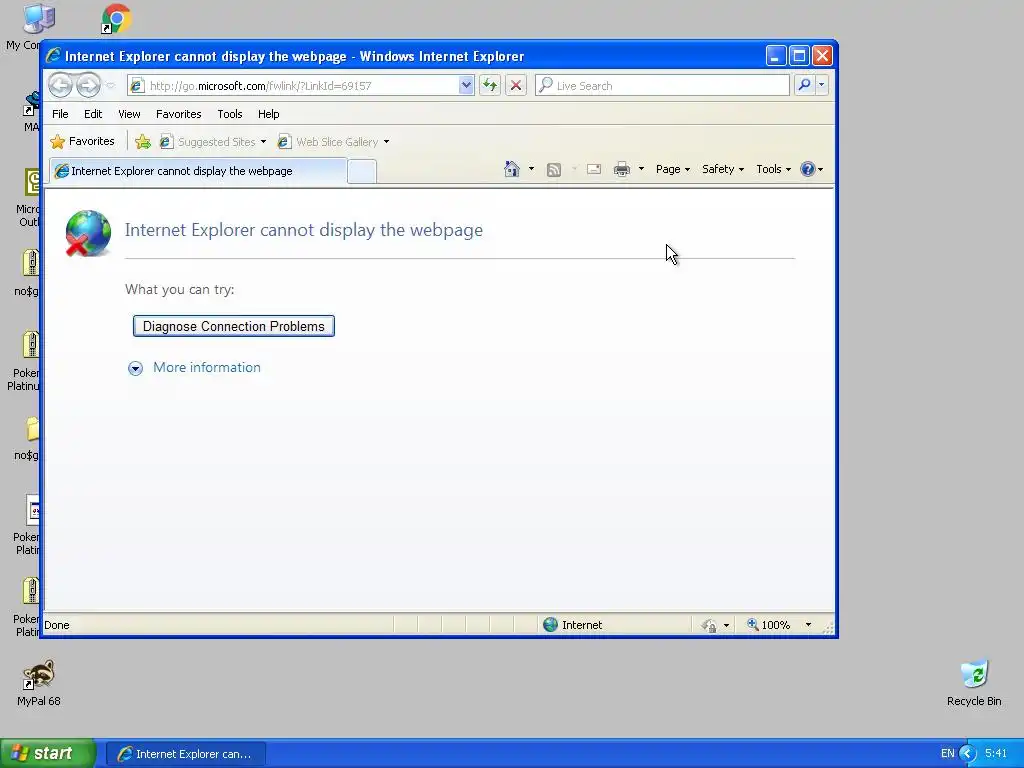Image resolution: width=1024 pixels, height=768 pixels.
Task: Open Suggested Sites link
Action: [x=208, y=142]
